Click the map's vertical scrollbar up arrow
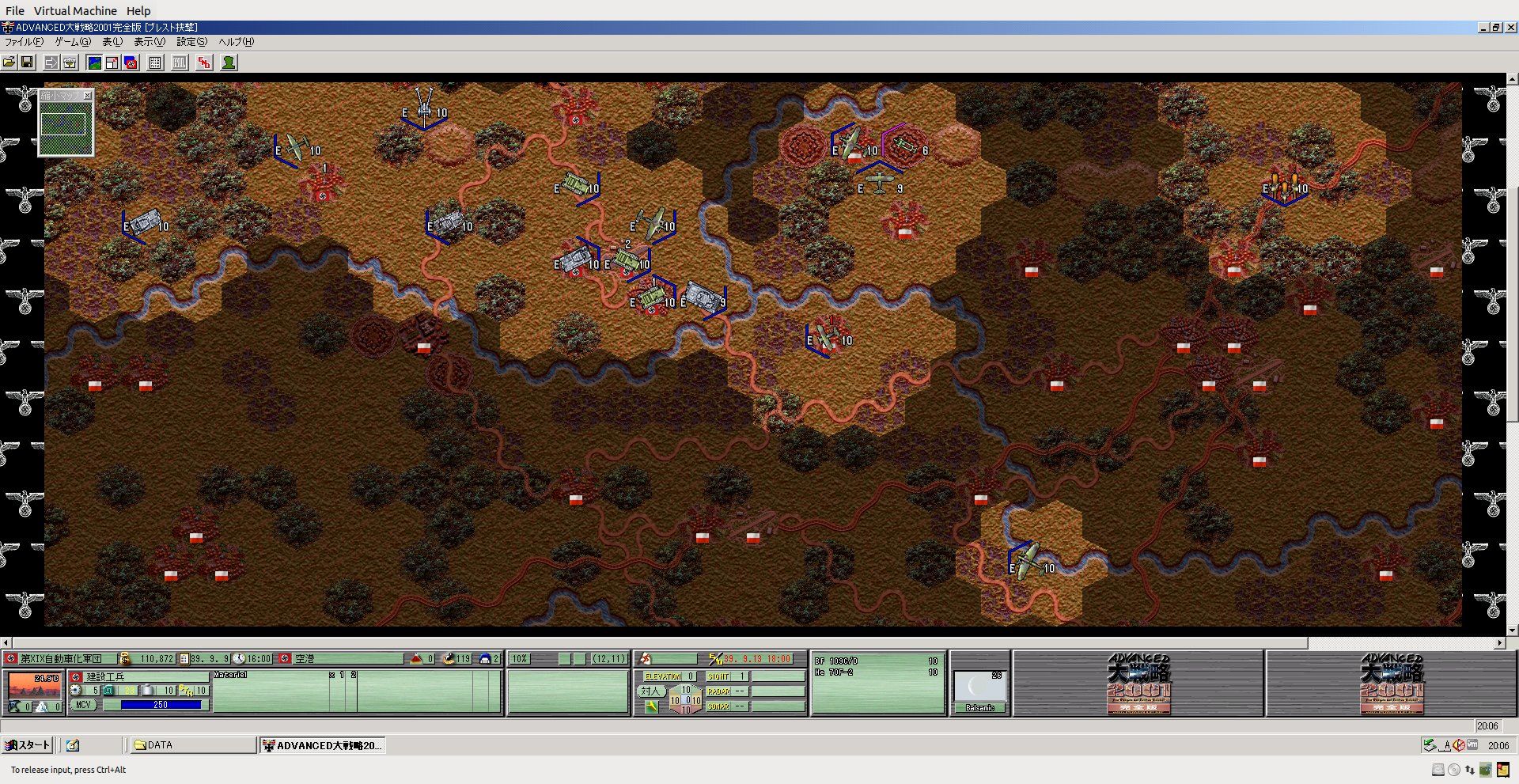This screenshot has width=1519, height=784. tap(1512, 79)
